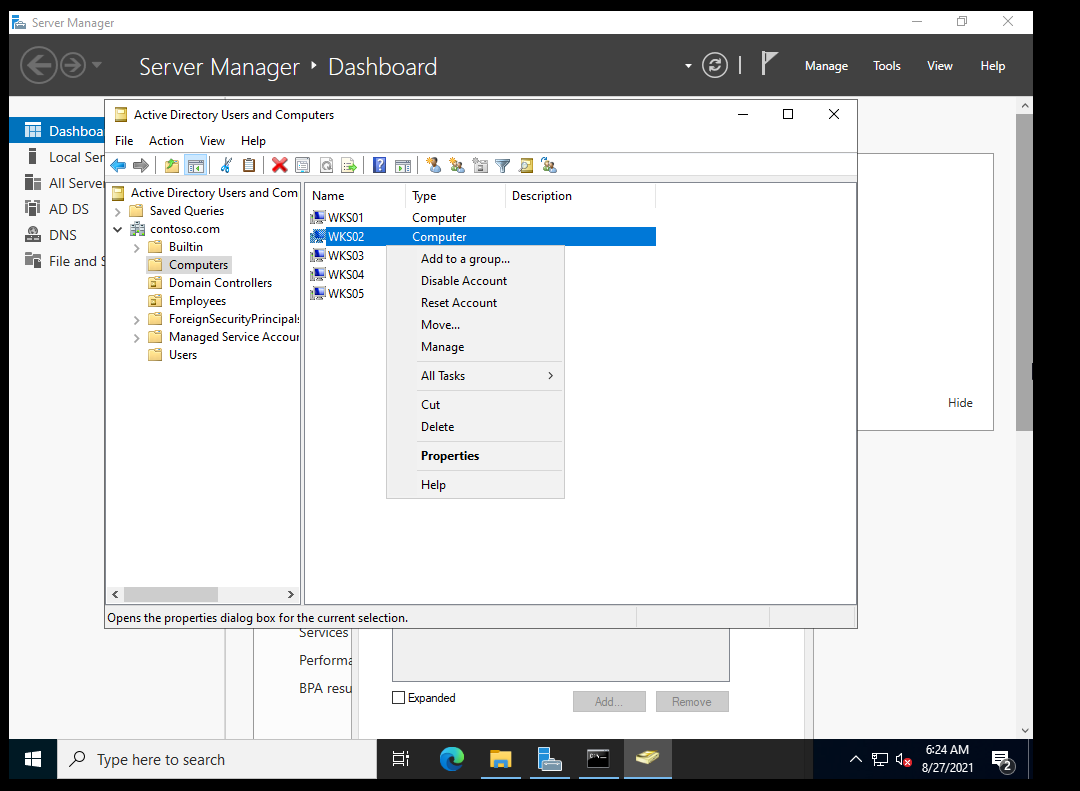Create a new user with toolbar icon
1080x791 pixels.
coord(433,165)
